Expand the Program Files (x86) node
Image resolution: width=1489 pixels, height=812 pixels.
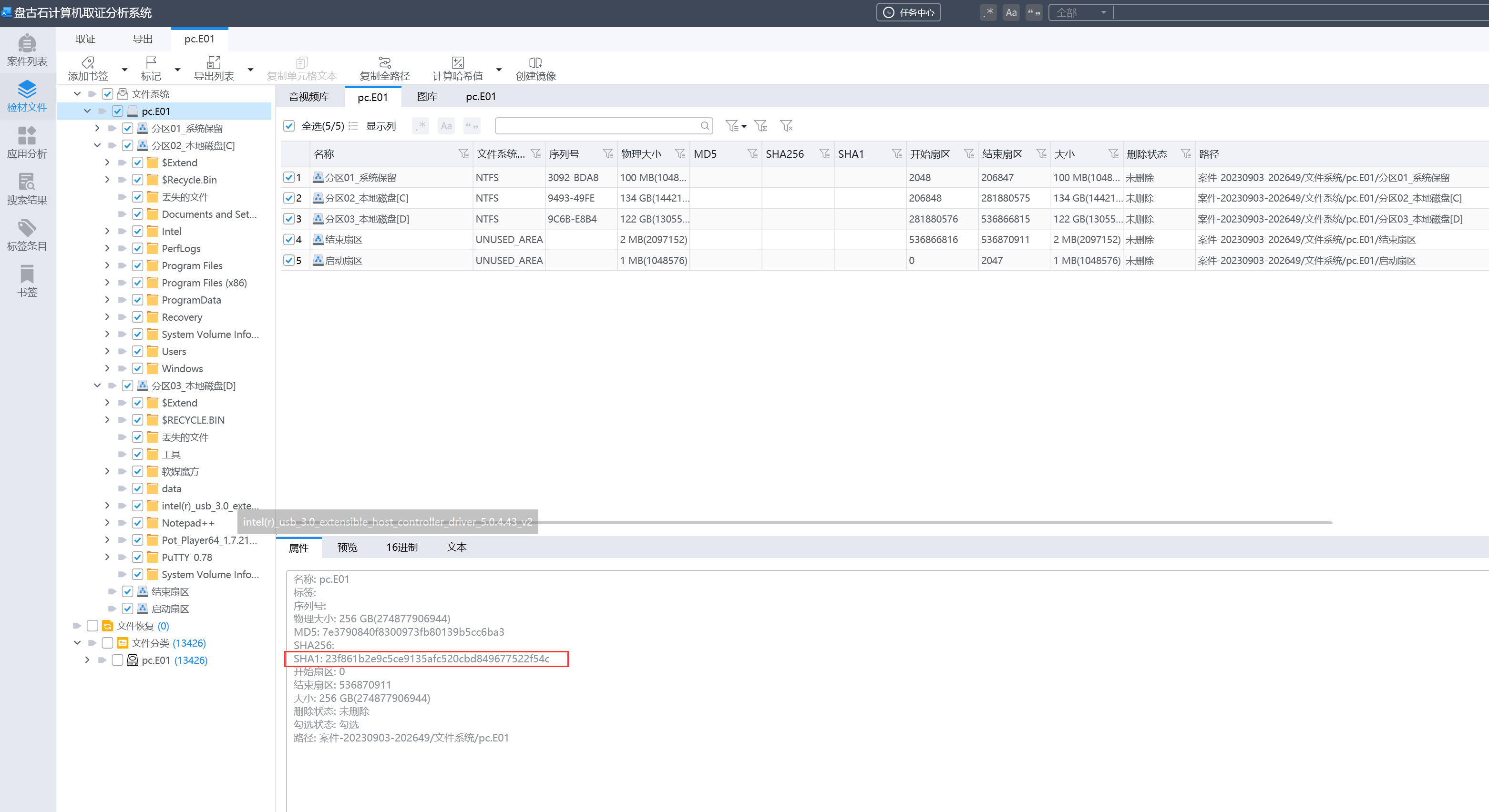click(107, 283)
